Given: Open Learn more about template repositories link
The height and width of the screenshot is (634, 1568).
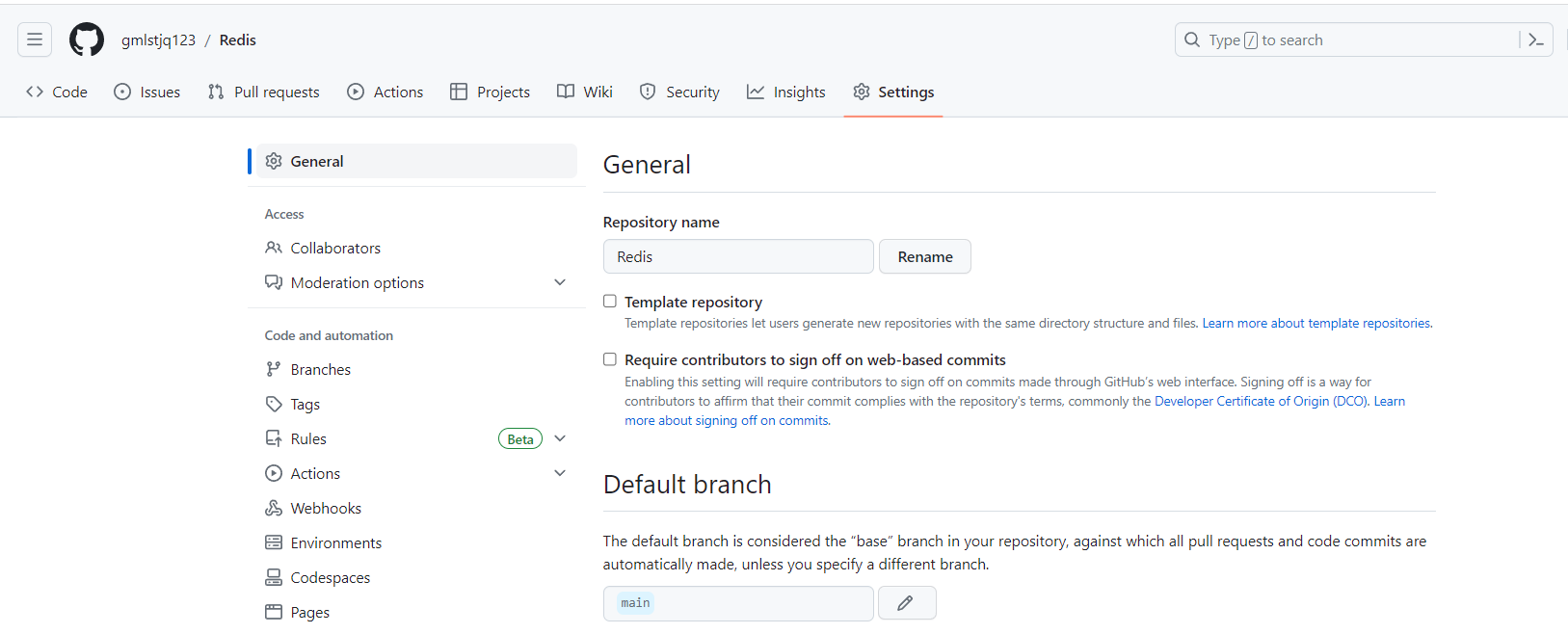Looking at the screenshot, I should coord(1316,323).
